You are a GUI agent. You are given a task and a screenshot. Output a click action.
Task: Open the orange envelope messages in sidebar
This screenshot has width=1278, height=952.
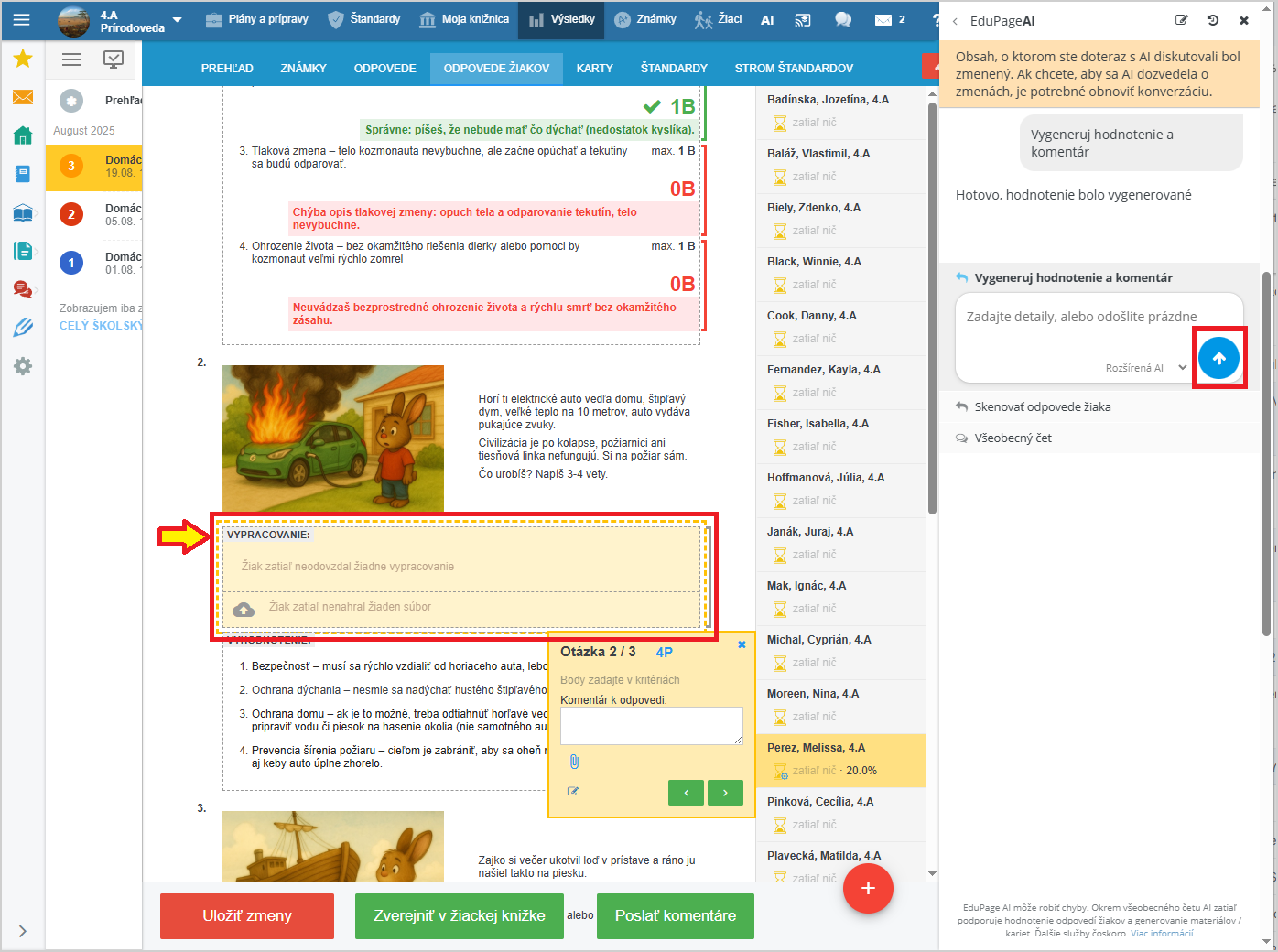coord(23,97)
